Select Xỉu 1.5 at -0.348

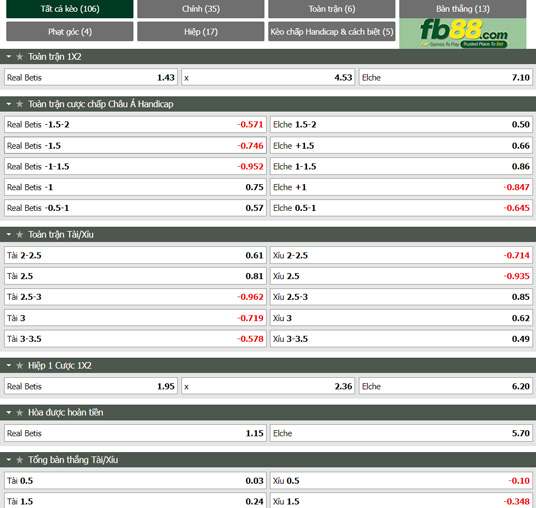(x=401, y=501)
